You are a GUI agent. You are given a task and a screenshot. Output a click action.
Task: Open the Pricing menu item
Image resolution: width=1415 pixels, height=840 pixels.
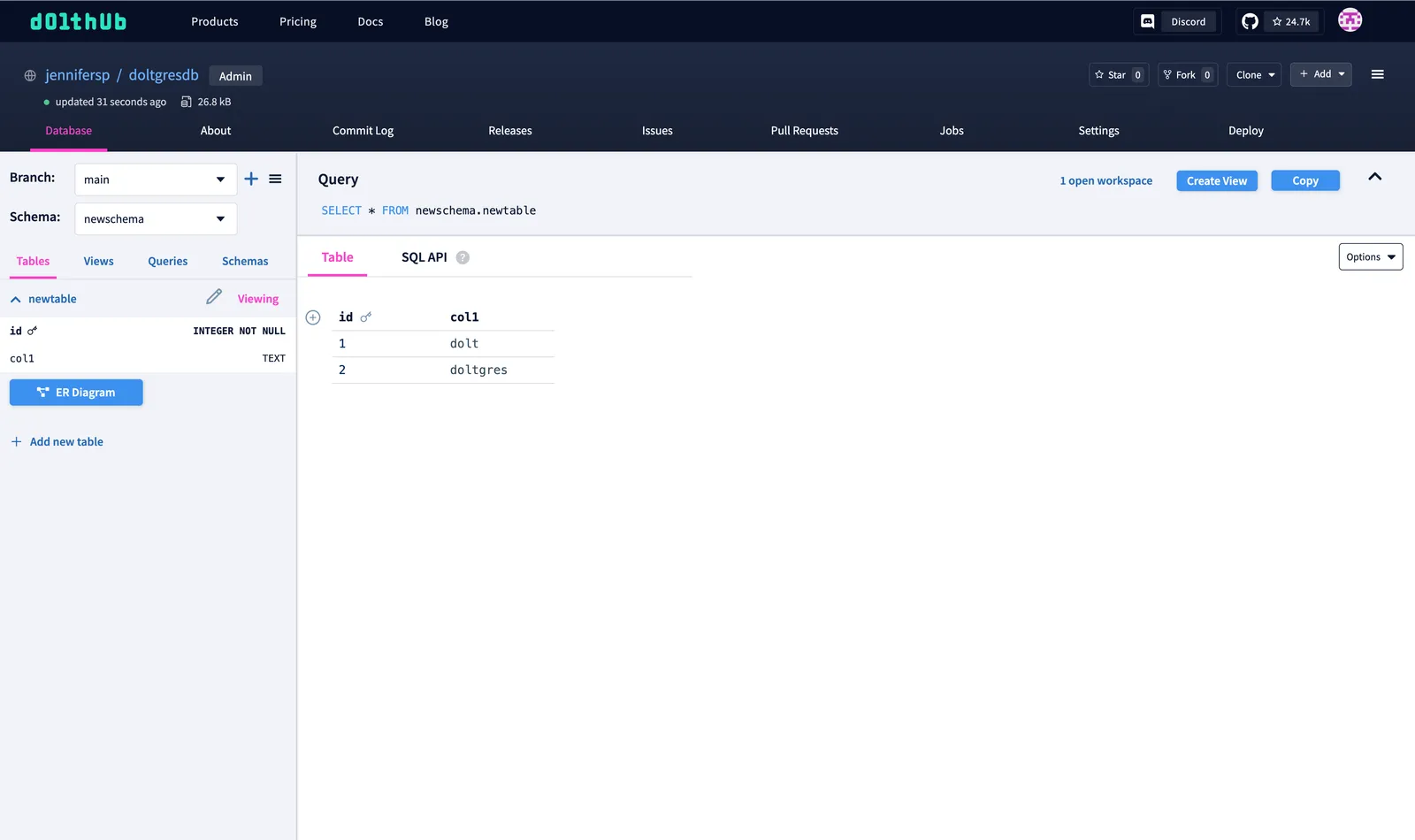(x=298, y=21)
